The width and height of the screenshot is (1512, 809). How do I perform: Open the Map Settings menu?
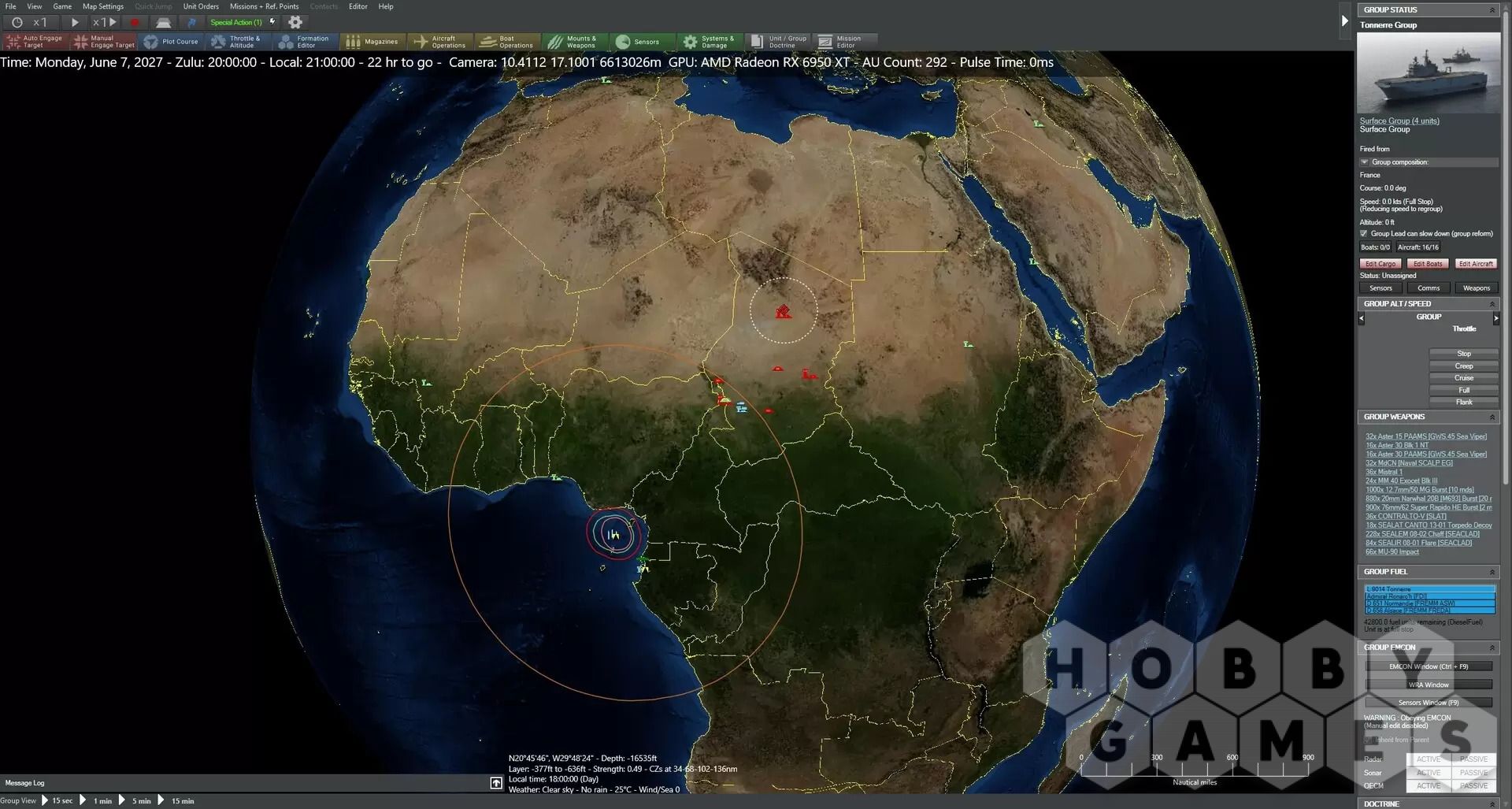click(x=103, y=6)
